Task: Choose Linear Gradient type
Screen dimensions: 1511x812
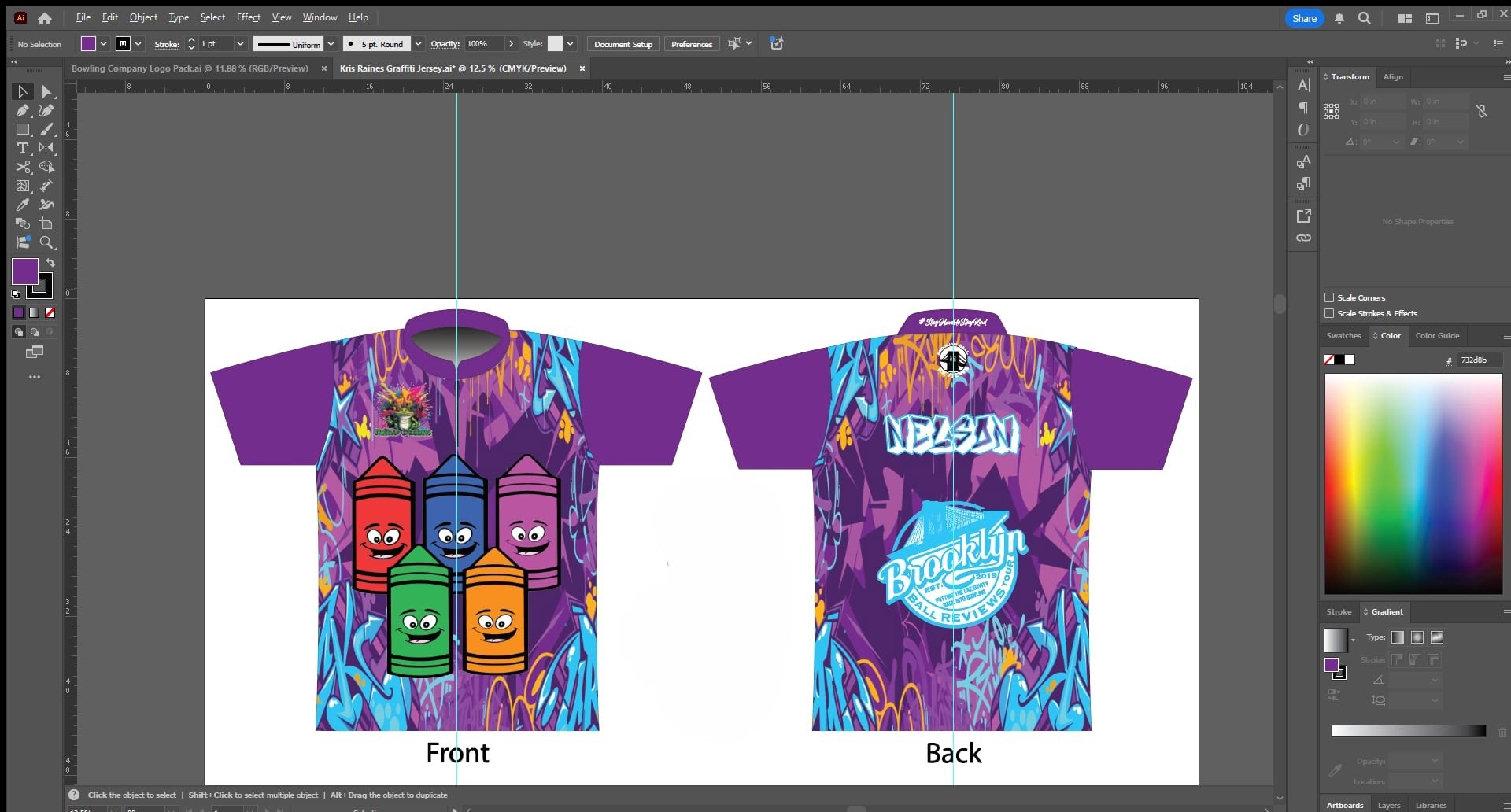Action: 1398,637
